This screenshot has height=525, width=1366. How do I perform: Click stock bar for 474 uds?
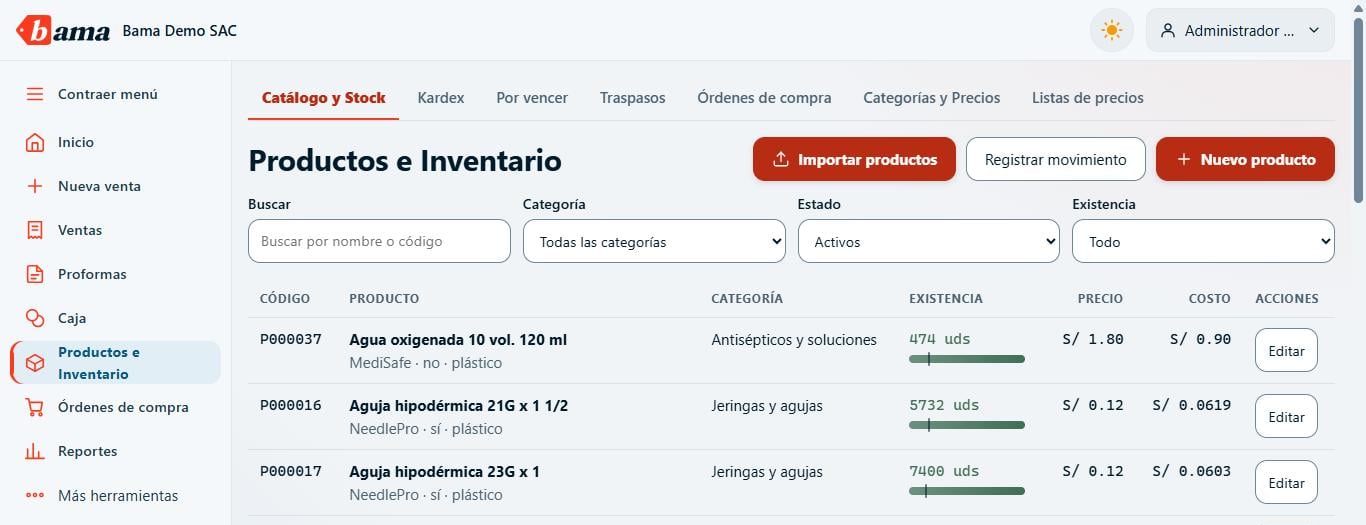tap(967, 358)
